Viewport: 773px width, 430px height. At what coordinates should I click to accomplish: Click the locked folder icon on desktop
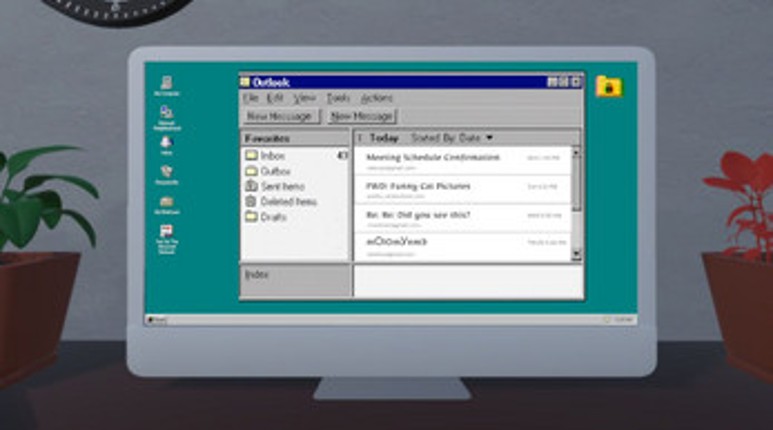[608, 87]
